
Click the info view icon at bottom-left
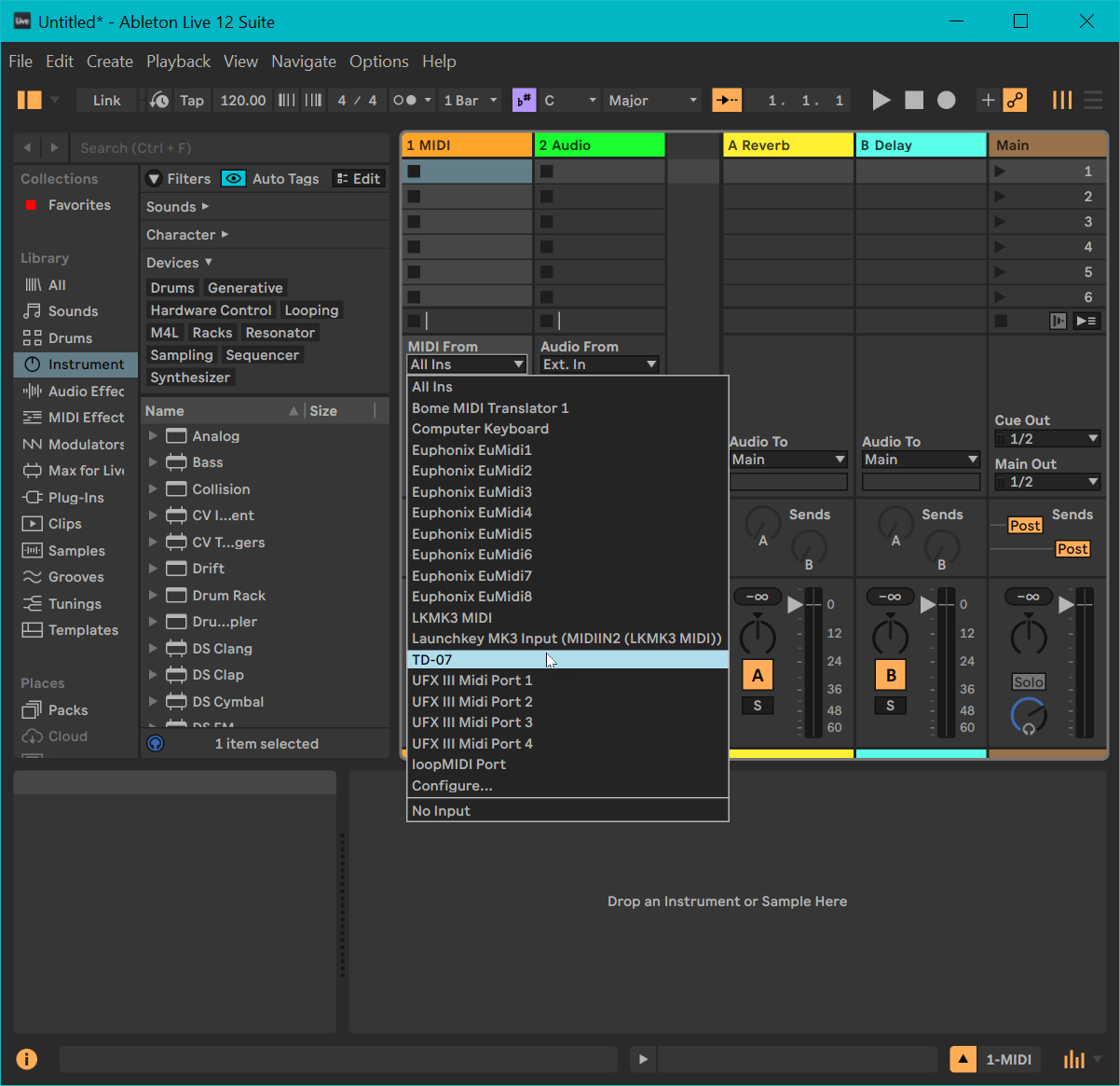[x=27, y=1059]
